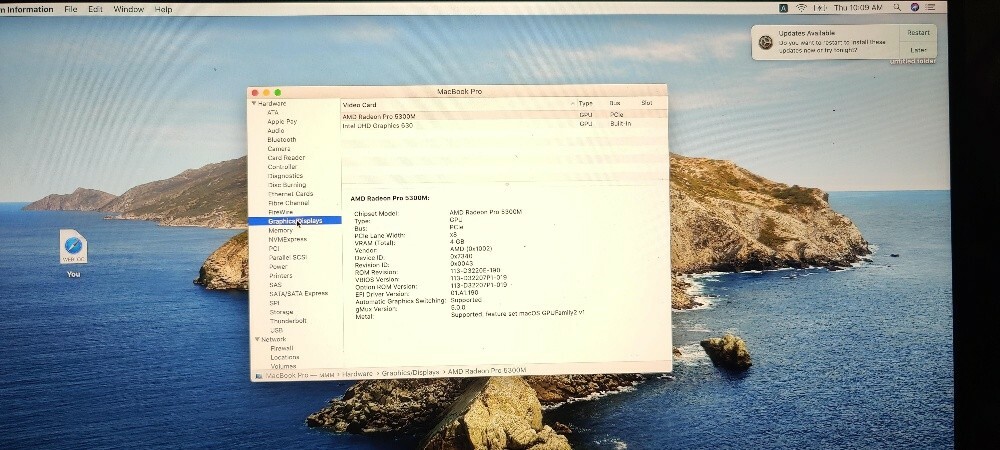
Task: Open Notification Center list icon
Action: pos(932,8)
